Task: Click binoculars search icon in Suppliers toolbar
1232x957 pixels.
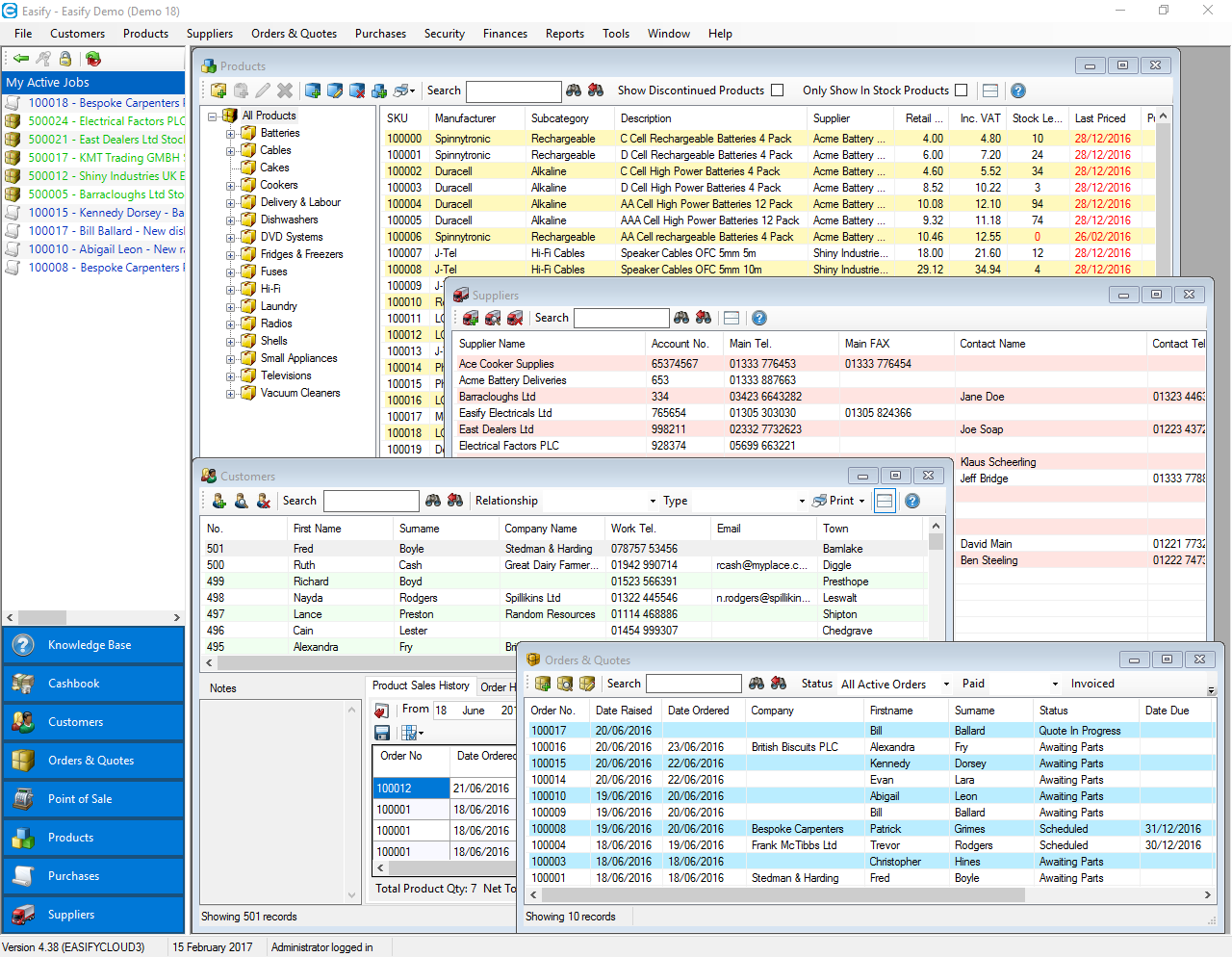Action: coord(681,318)
